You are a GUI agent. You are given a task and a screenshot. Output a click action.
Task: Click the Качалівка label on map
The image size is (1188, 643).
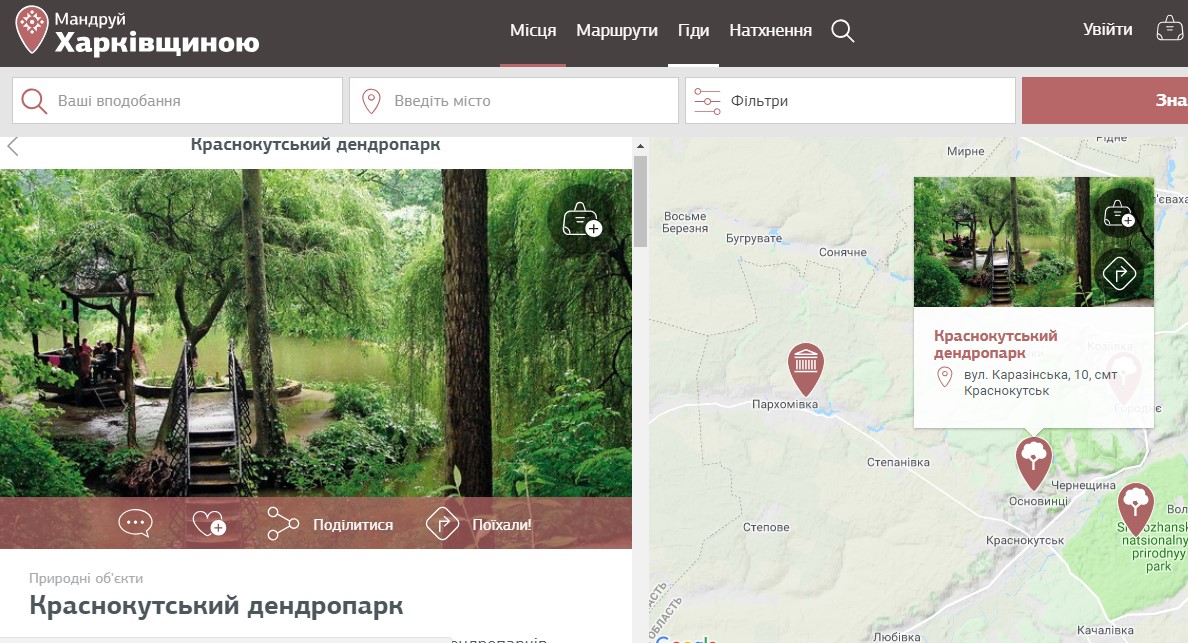[x=1105, y=630]
